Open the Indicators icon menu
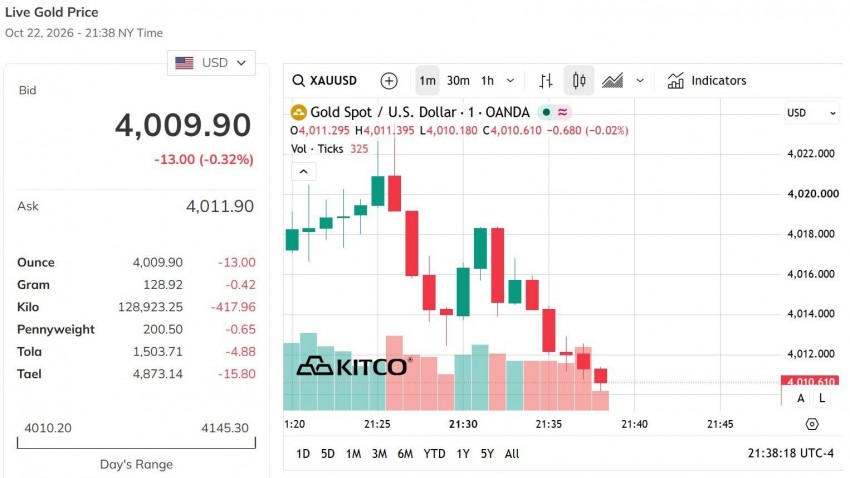 (675, 81)
